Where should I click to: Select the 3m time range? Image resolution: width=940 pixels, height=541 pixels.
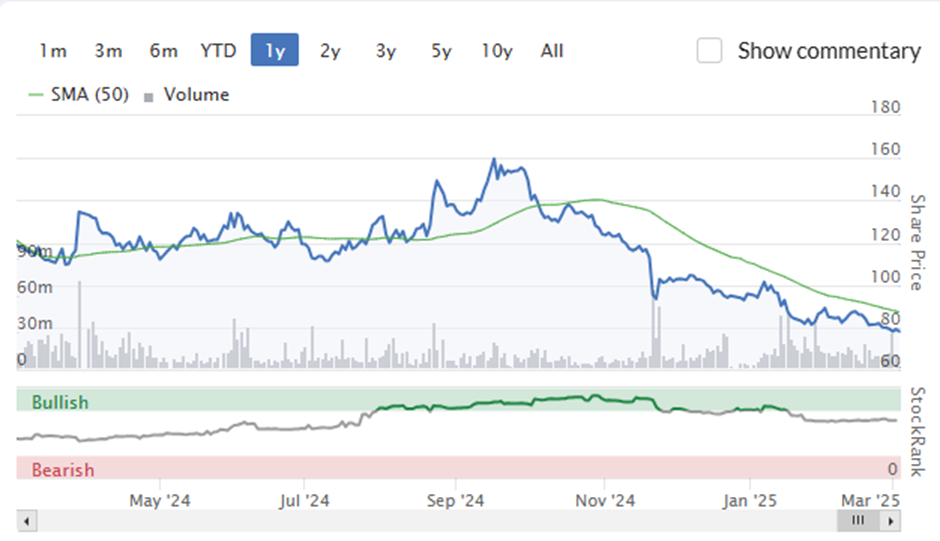pyautogui.click(x=108, y=50)
